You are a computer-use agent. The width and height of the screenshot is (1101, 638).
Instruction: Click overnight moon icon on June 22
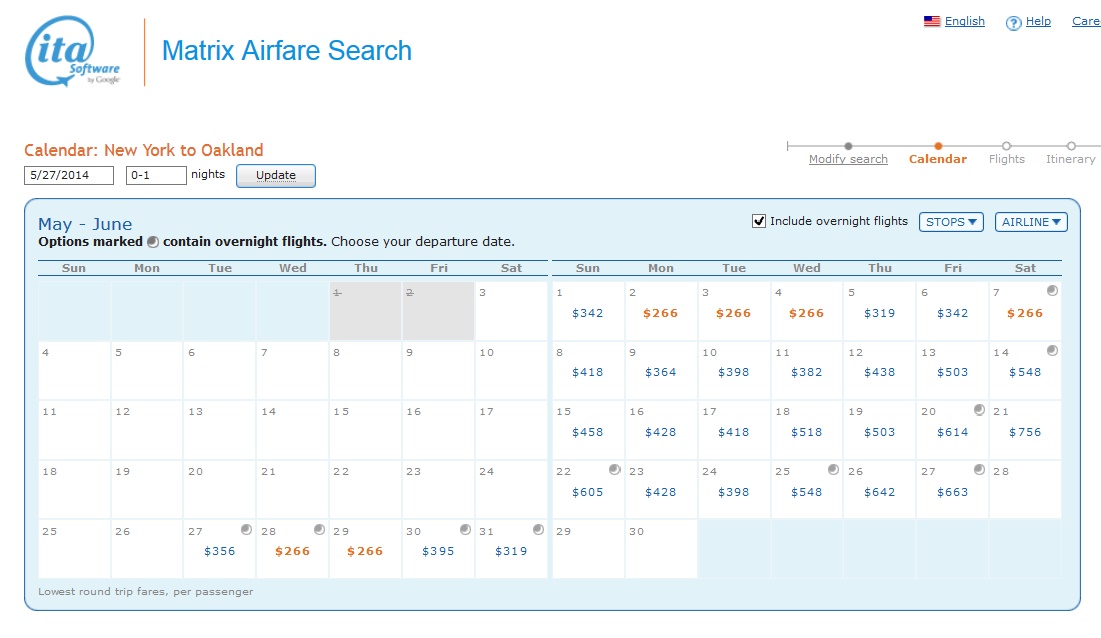614,469
